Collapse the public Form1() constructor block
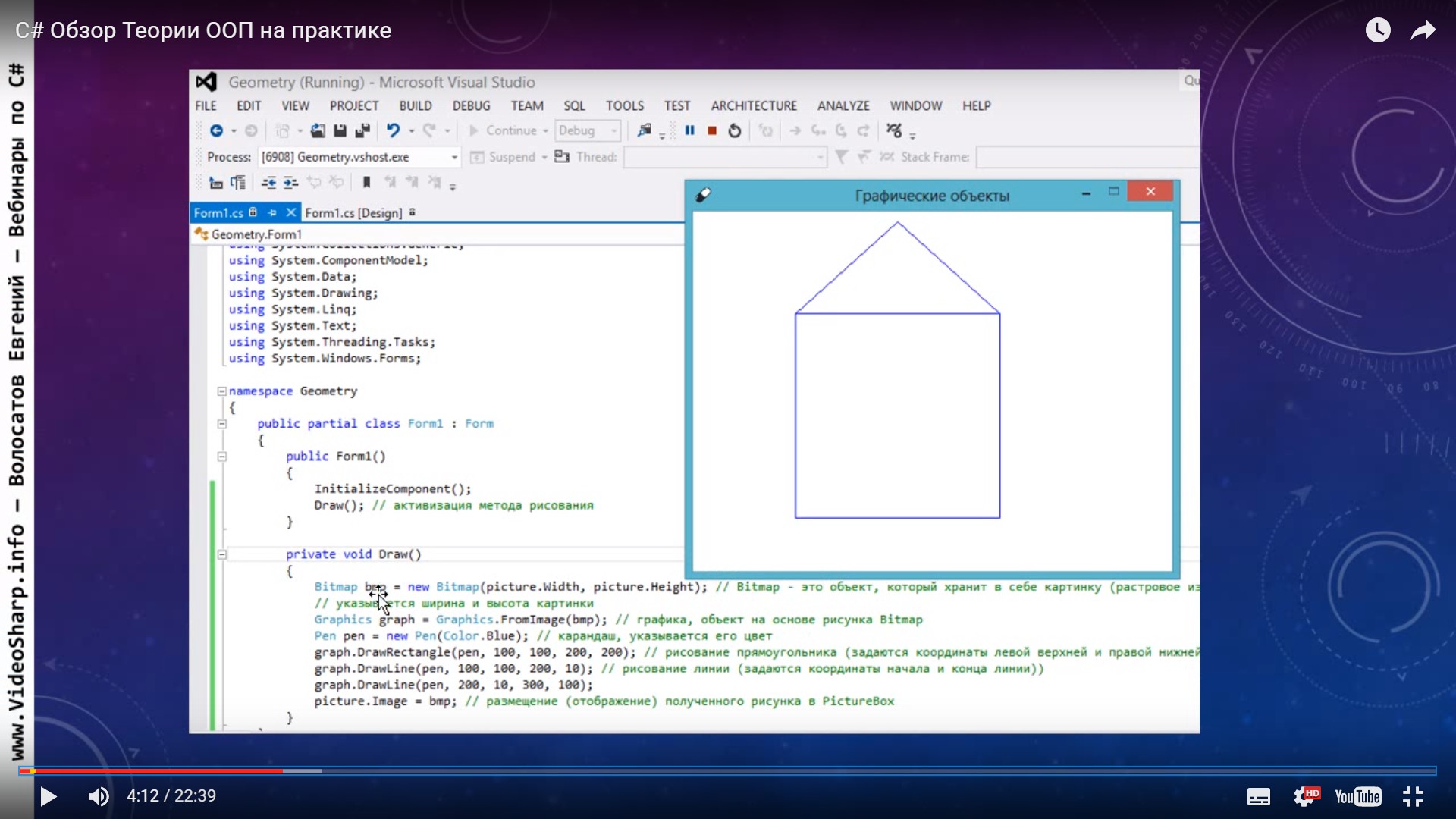1456x819 pixels. 221,457
